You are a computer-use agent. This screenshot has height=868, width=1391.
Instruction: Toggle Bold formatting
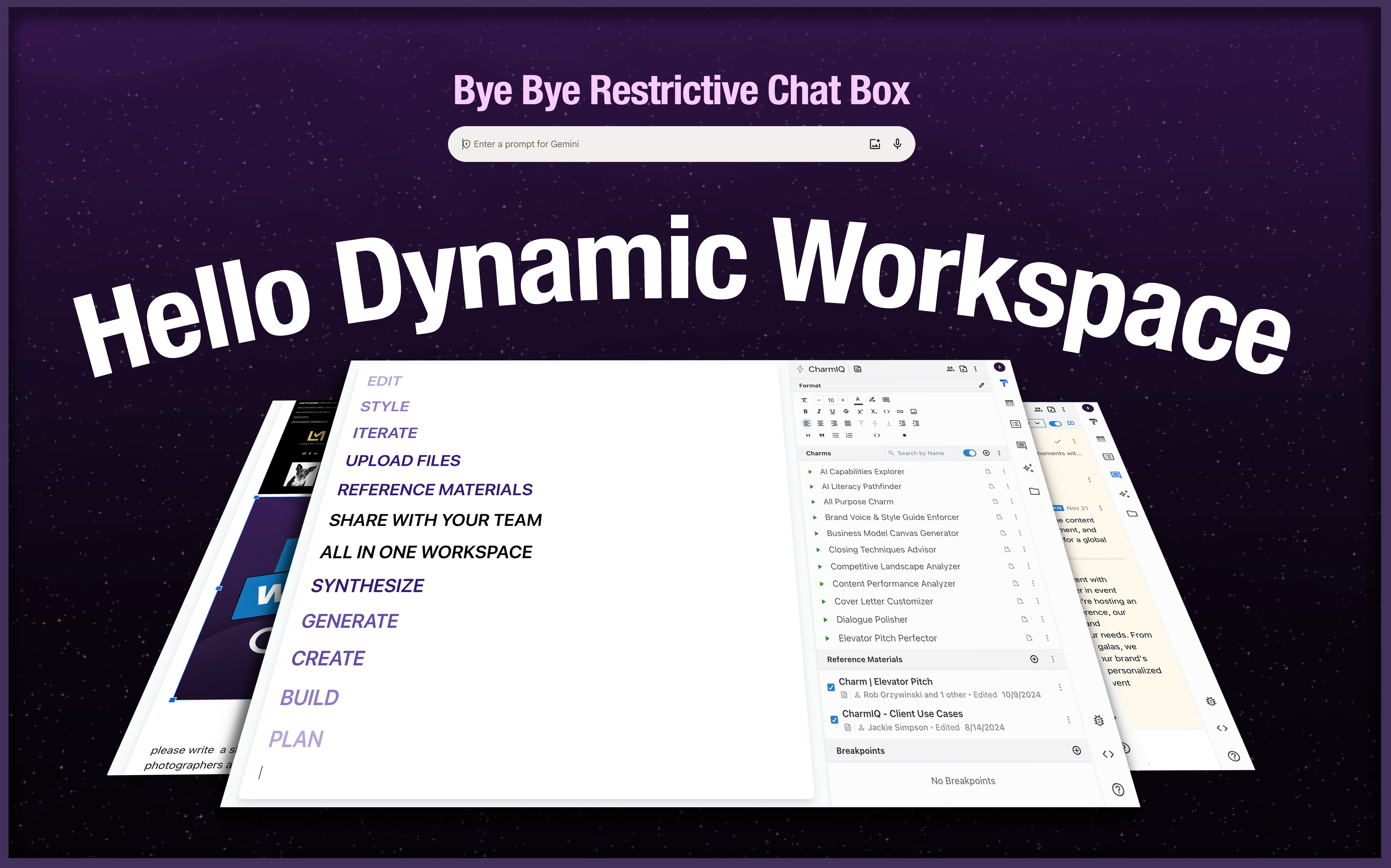tap(806, 412)
